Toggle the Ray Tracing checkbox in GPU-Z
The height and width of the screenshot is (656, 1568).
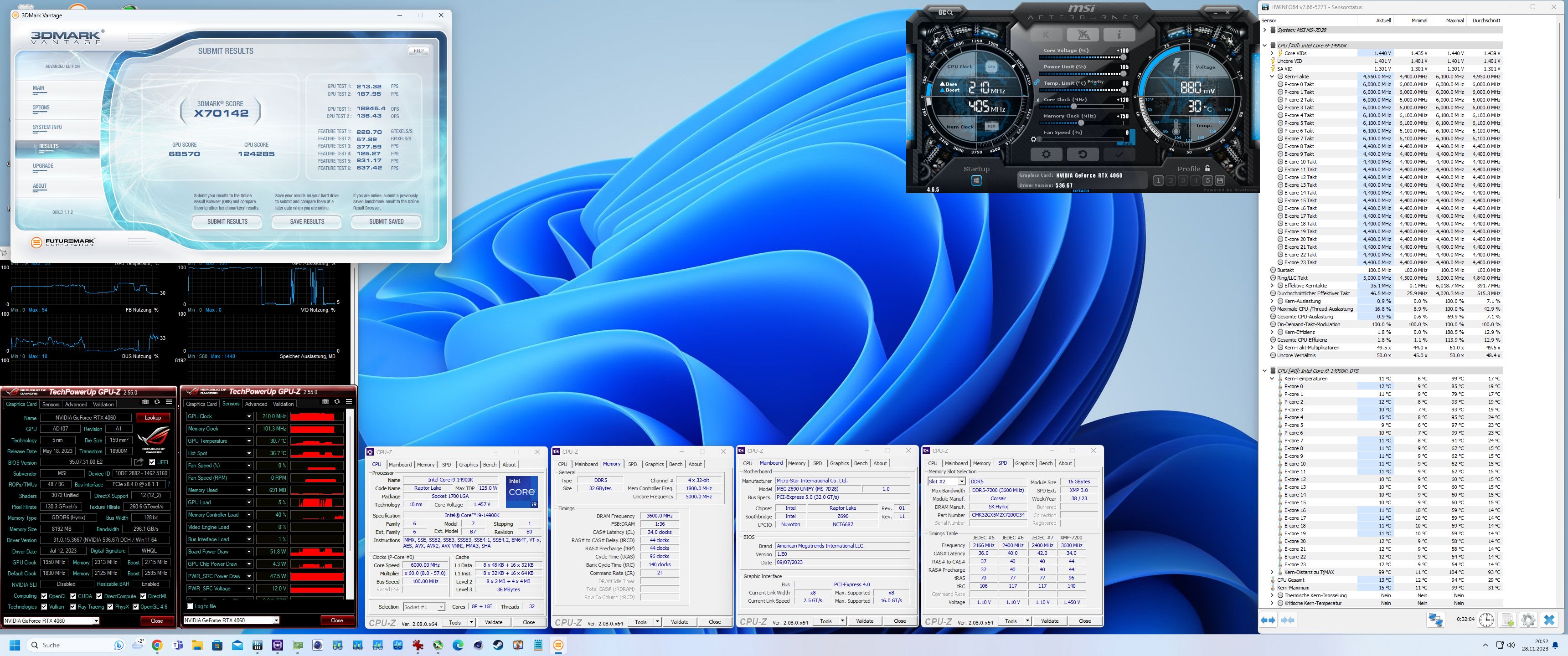[x=73, y=607]
